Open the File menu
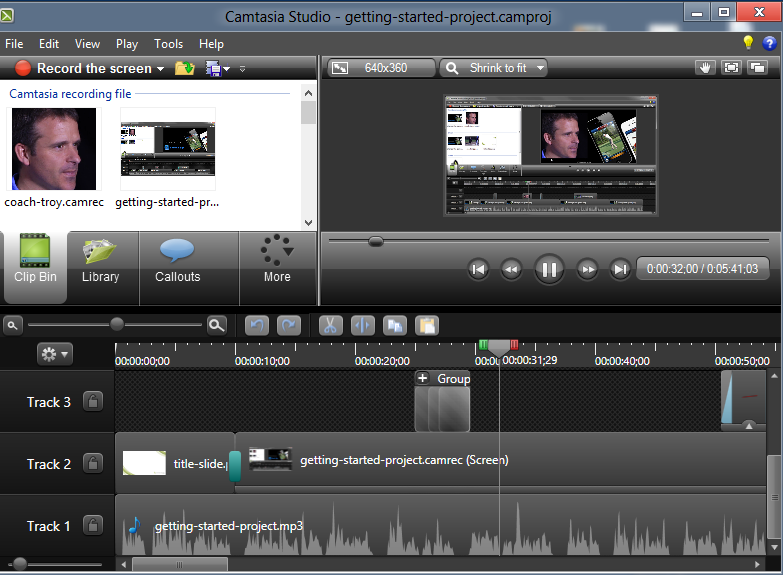Viewport: 783px width, 575px height. click(x=14, y=44)
